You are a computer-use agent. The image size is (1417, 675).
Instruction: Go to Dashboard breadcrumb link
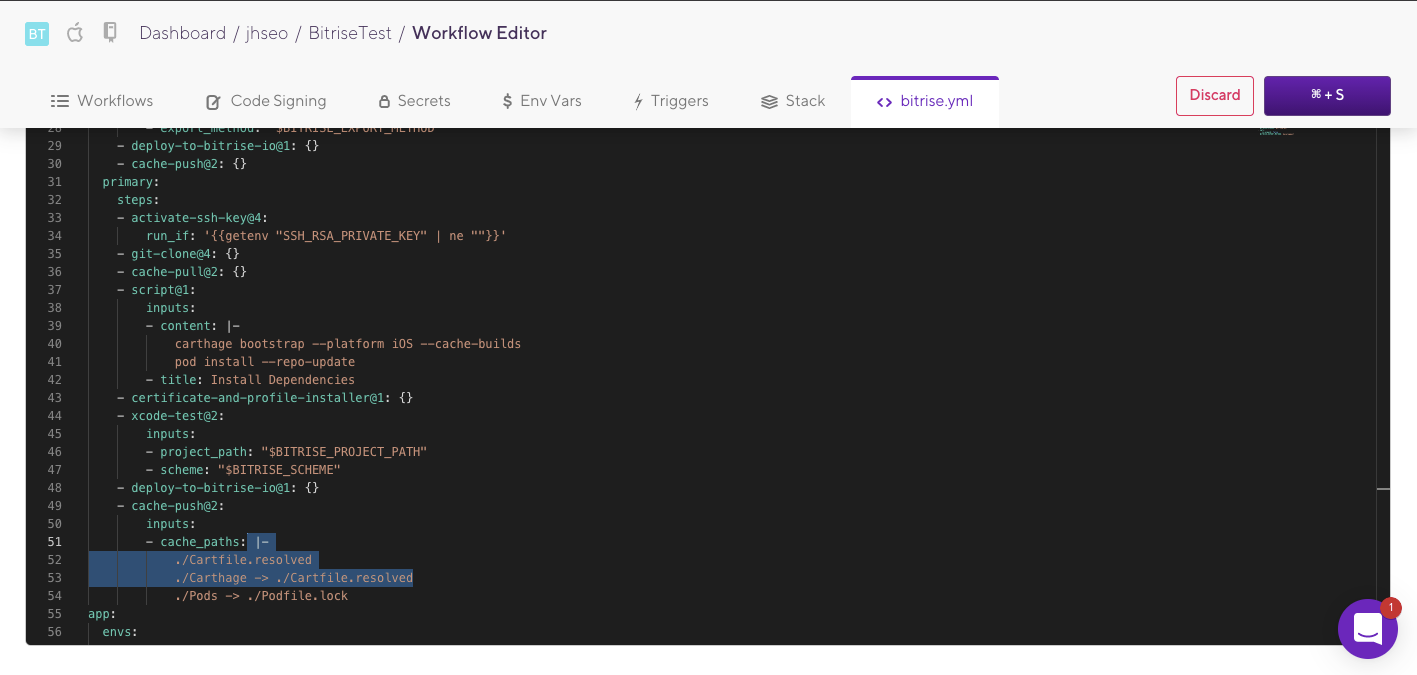pos(183,33)
